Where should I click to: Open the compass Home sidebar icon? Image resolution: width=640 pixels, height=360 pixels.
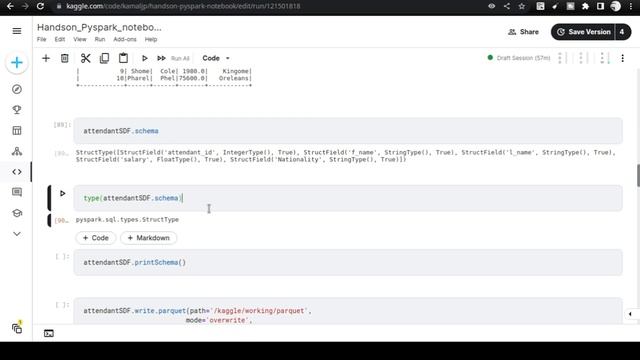17,89
